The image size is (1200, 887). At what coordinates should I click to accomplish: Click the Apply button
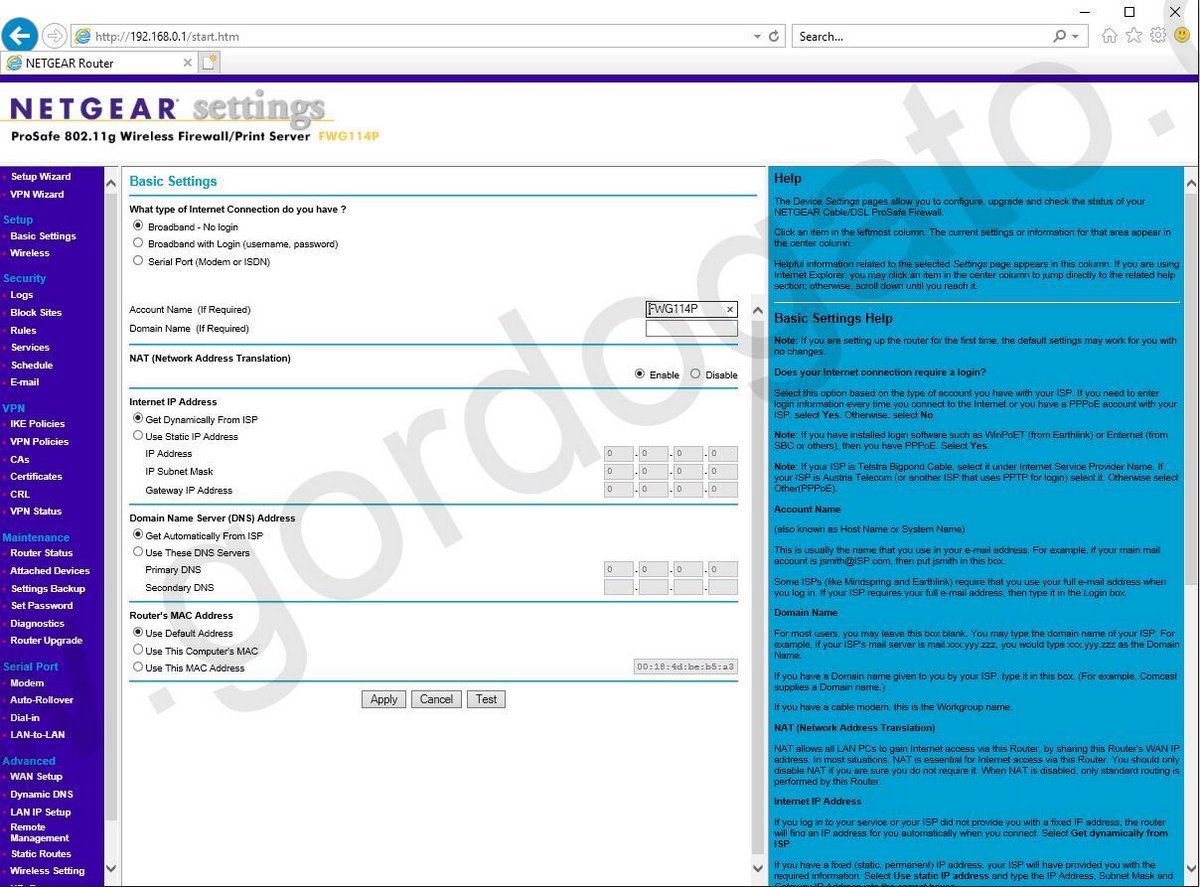[x=384, y=699]
